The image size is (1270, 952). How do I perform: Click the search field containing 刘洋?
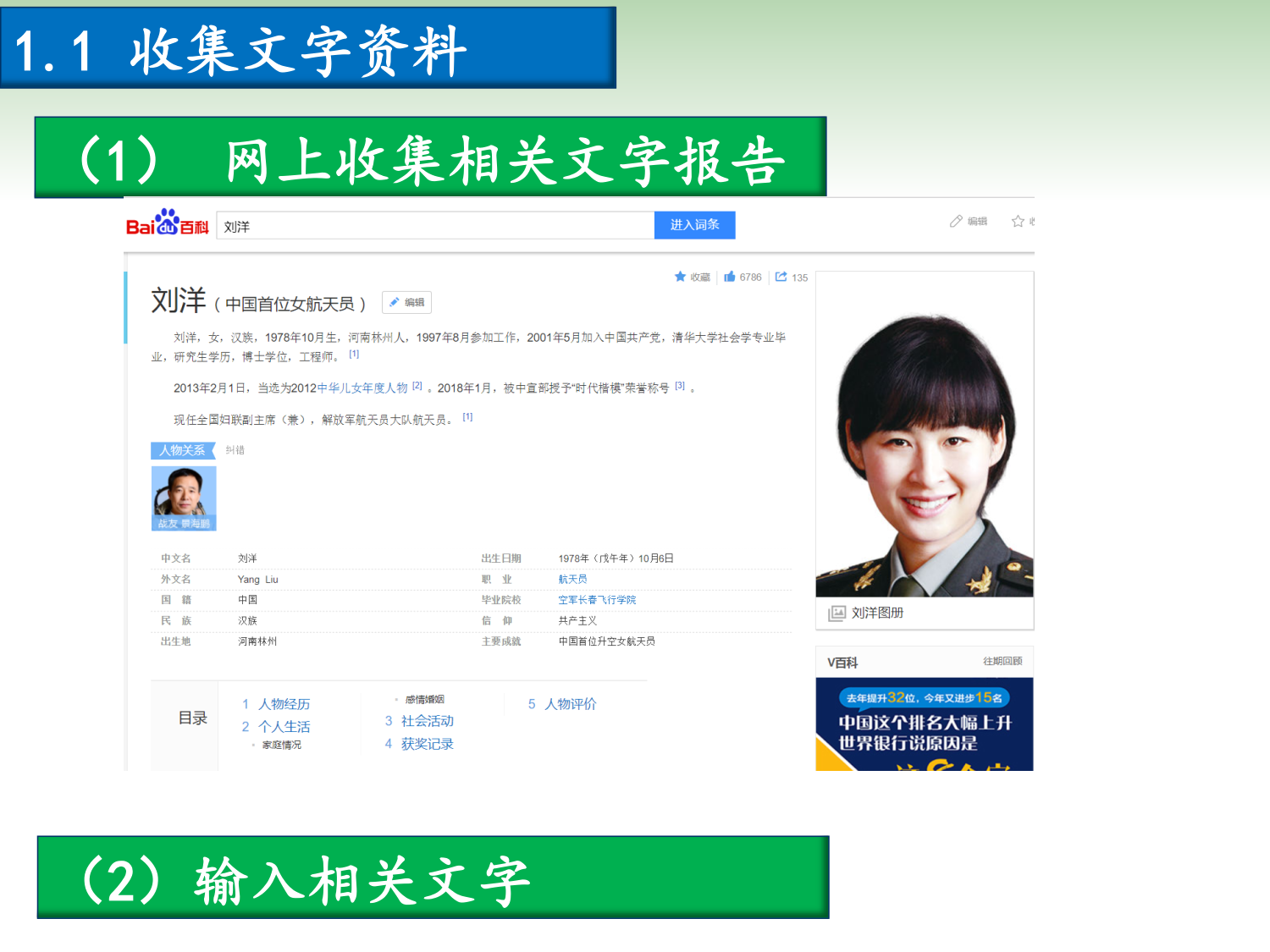(435, 226)
